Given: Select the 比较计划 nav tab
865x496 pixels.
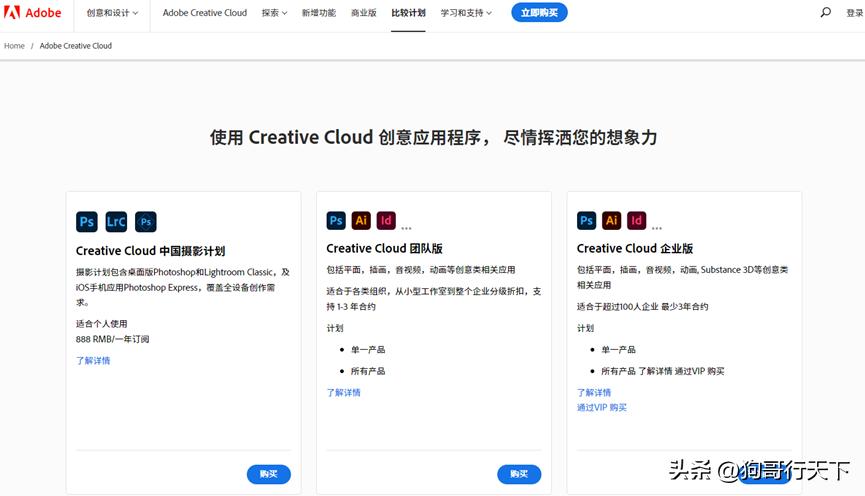Looking at the screenshot, I should (408, 13).
